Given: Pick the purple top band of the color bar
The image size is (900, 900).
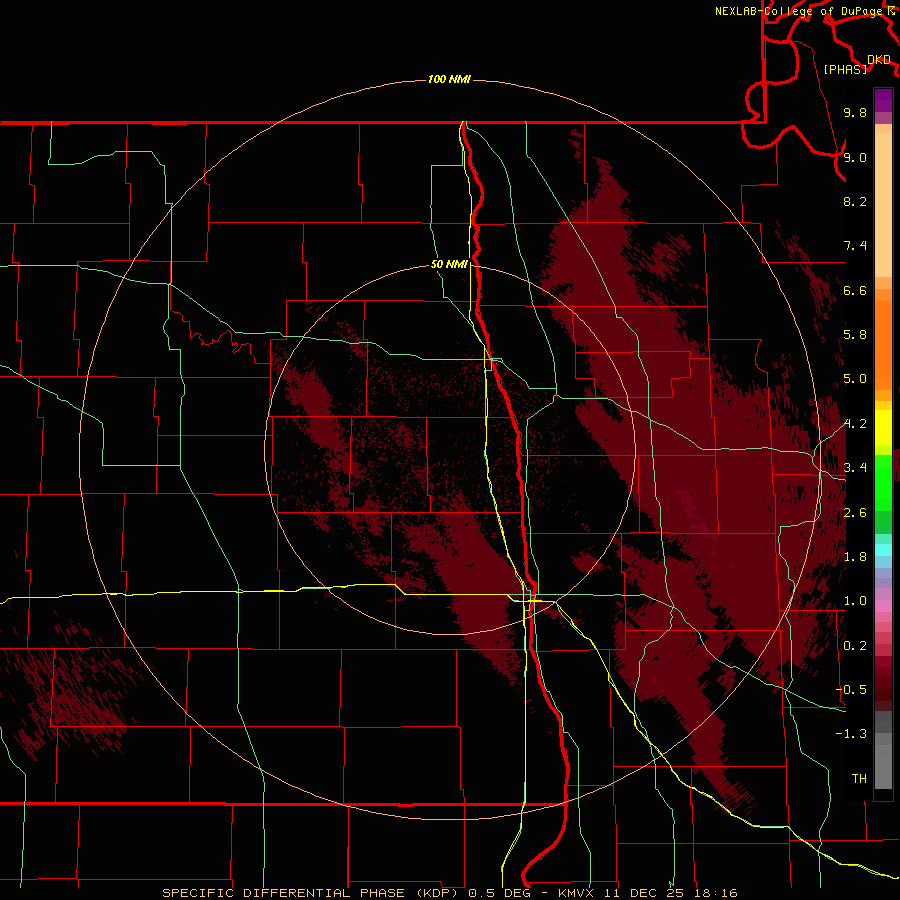Looking at the screenshot, I should click(x=883, y=100).
